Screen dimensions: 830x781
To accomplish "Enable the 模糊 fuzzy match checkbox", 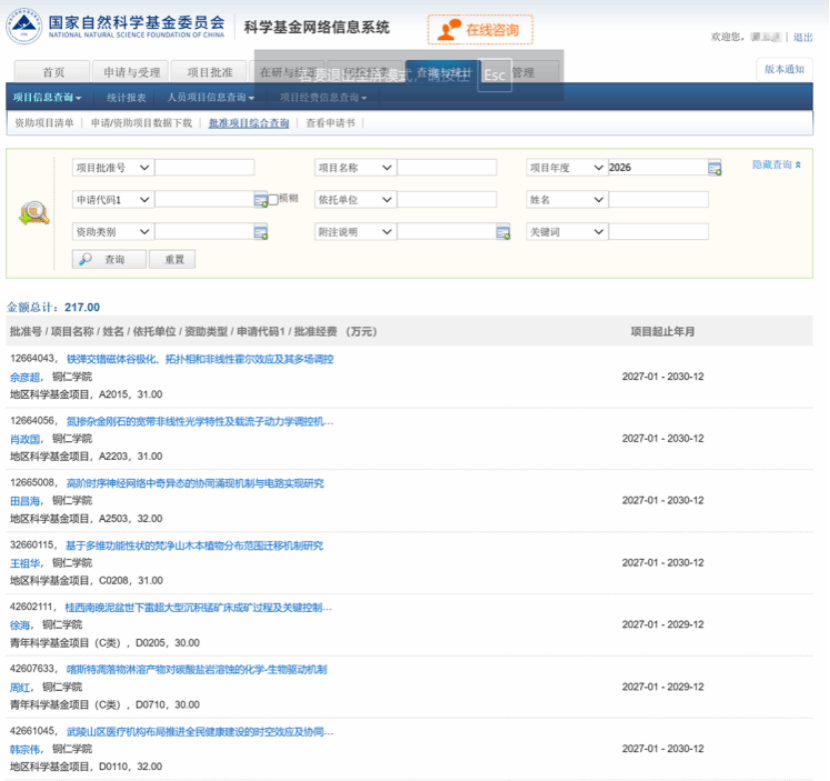I will pos(273,200).
